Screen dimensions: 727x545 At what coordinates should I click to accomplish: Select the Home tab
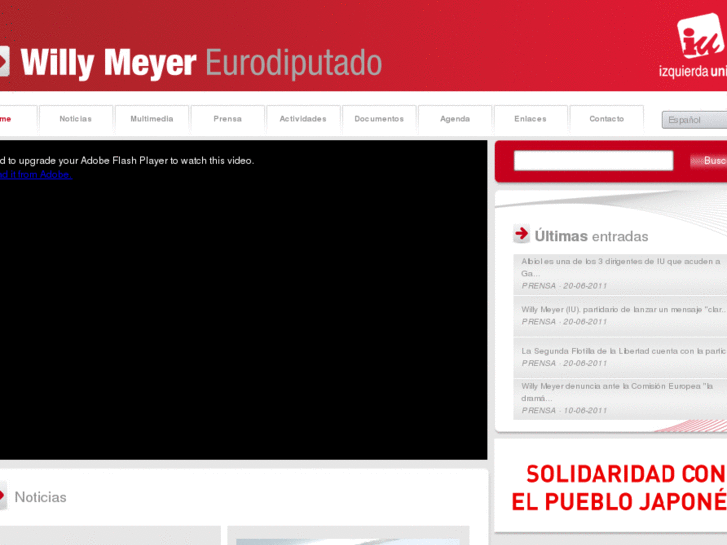point(18,119)
